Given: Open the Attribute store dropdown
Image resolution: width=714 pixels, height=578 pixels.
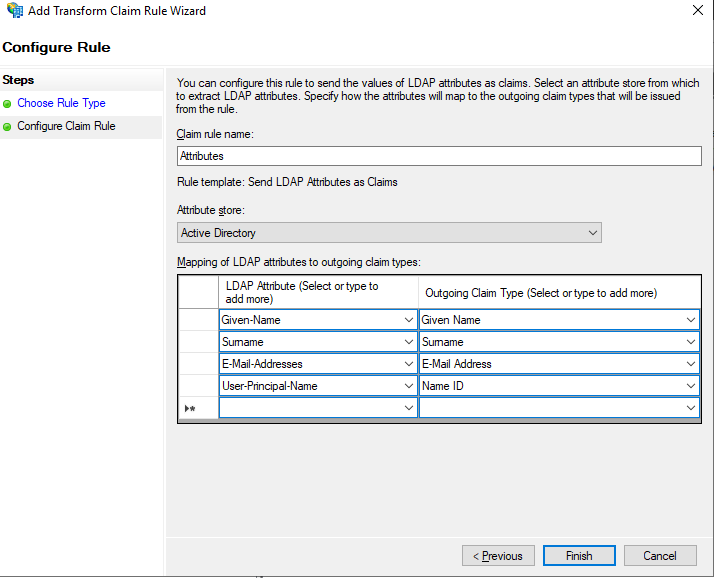Looking at the screenshot, I should (x=389, y=233).
